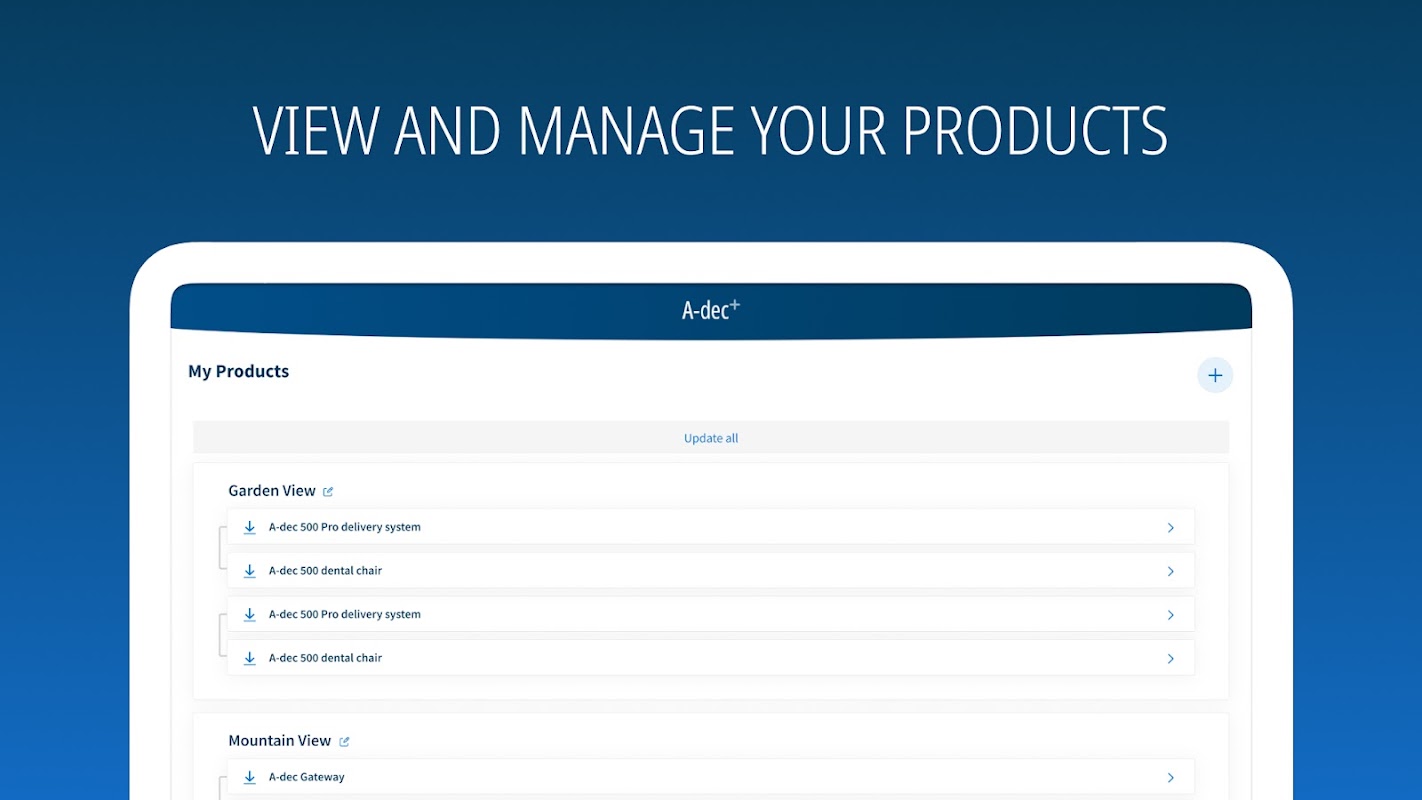The image size is (1422, 800).
Task: Open chevron on second A-dec 500 dental chair row
Action: click(1171, 659)
